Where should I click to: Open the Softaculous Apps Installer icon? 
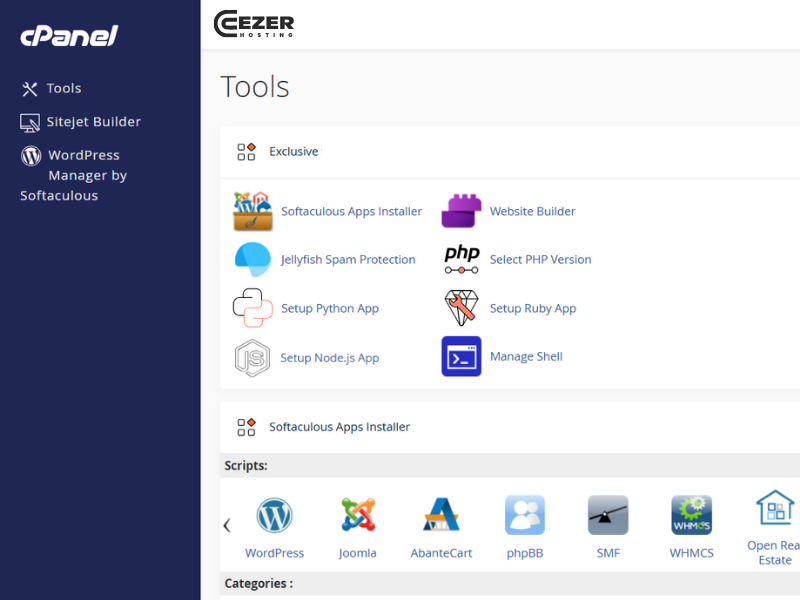[x=252, y=211]
